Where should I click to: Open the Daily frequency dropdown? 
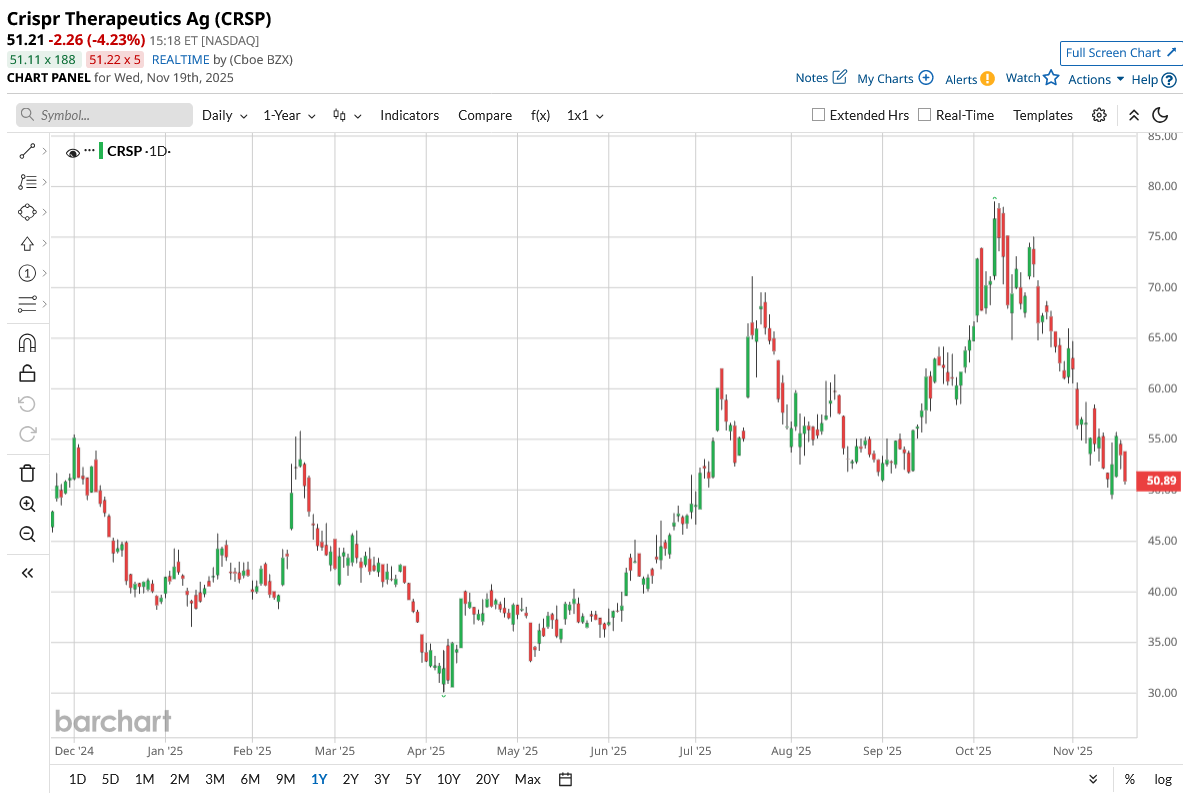(224, 115)
